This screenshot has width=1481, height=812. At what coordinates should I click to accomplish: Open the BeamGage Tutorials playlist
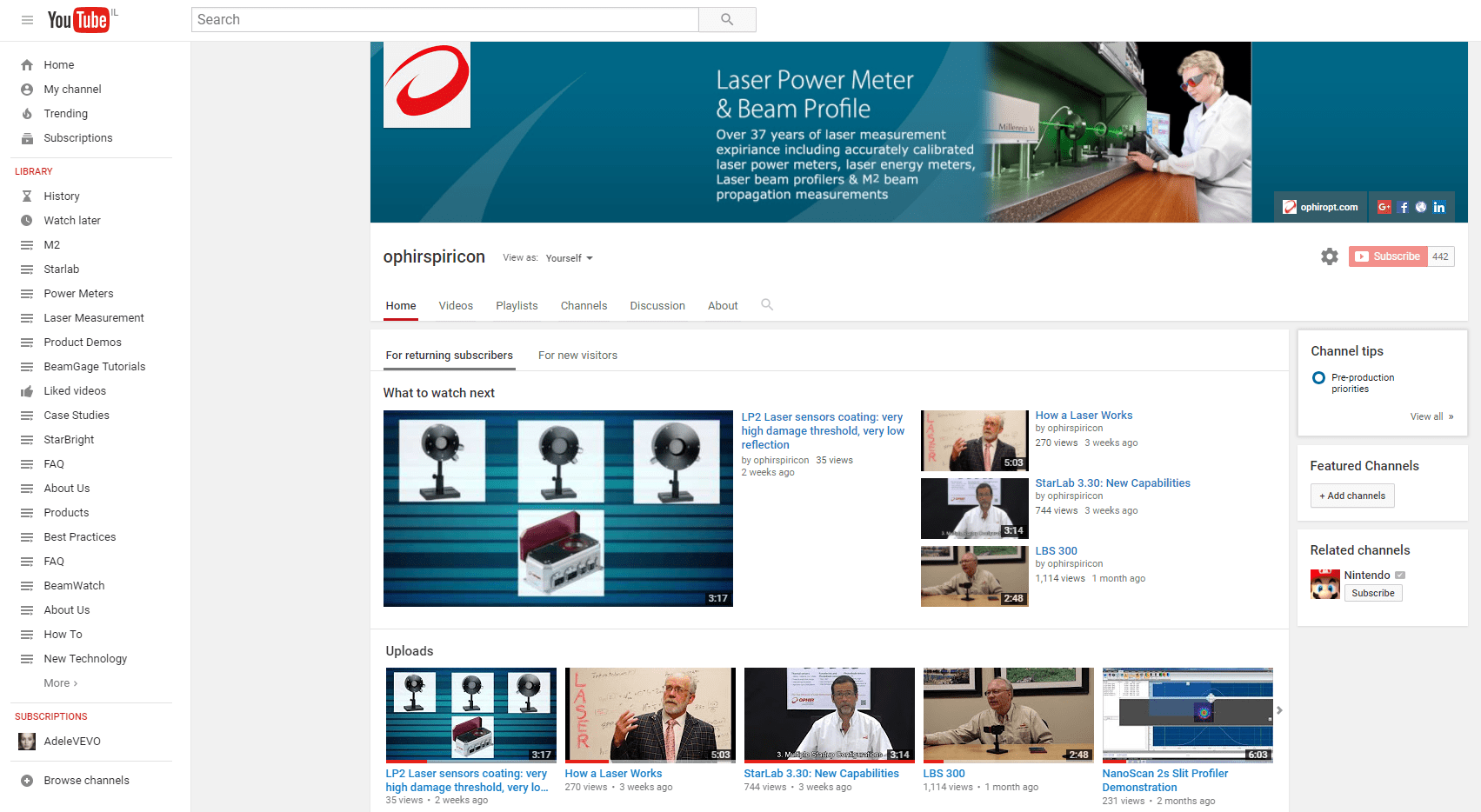tap(95, 367)
